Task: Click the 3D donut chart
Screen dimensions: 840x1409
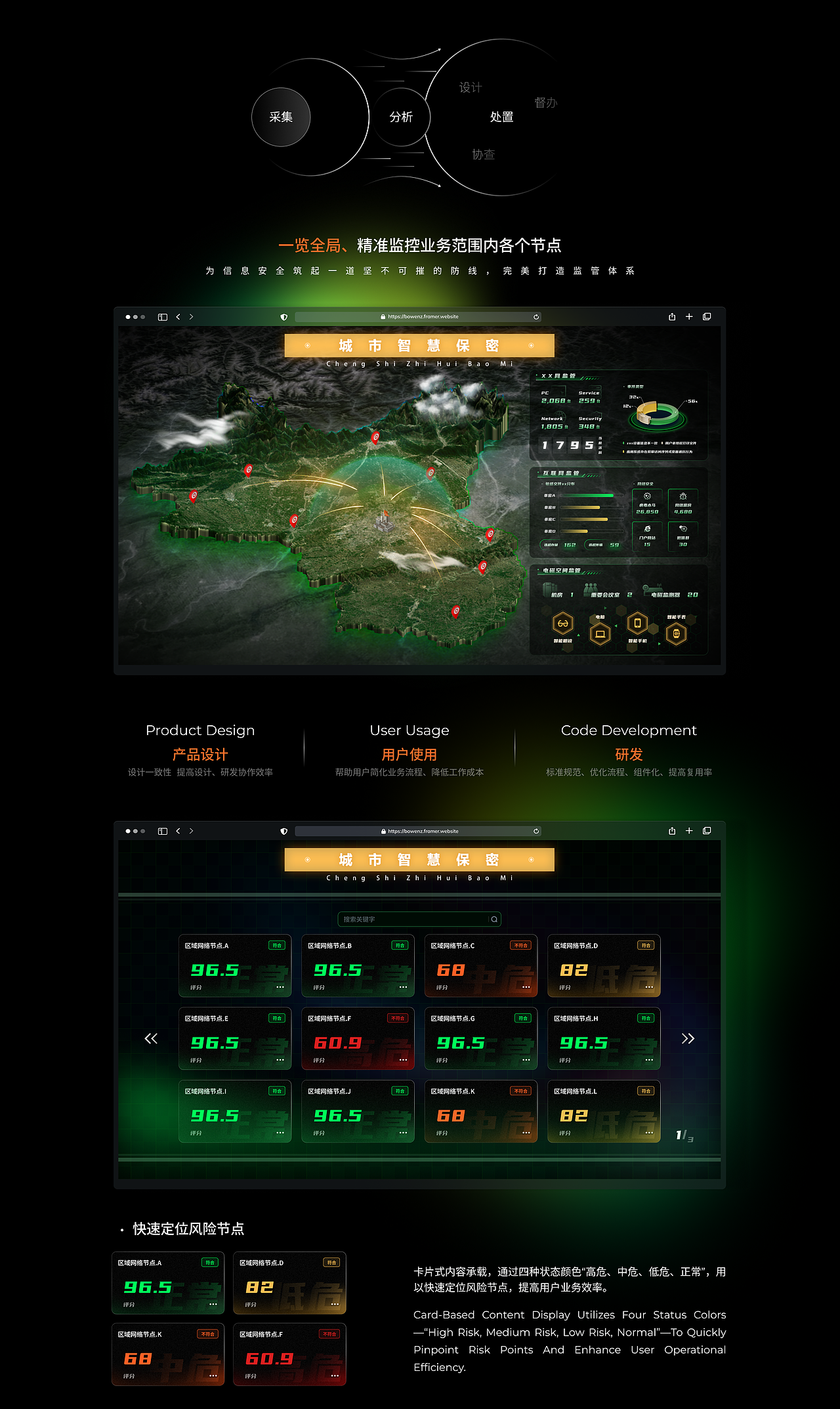Action: point(658,413)
